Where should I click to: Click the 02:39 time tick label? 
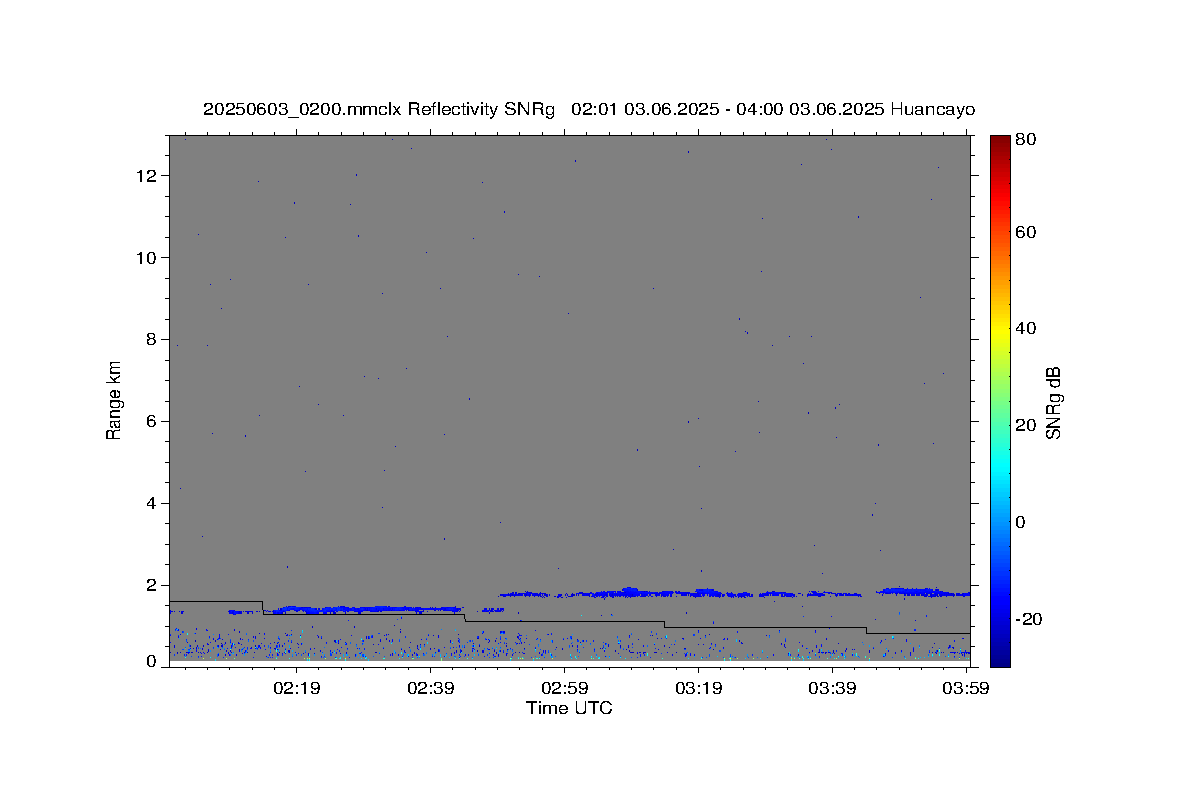point(431,688)
